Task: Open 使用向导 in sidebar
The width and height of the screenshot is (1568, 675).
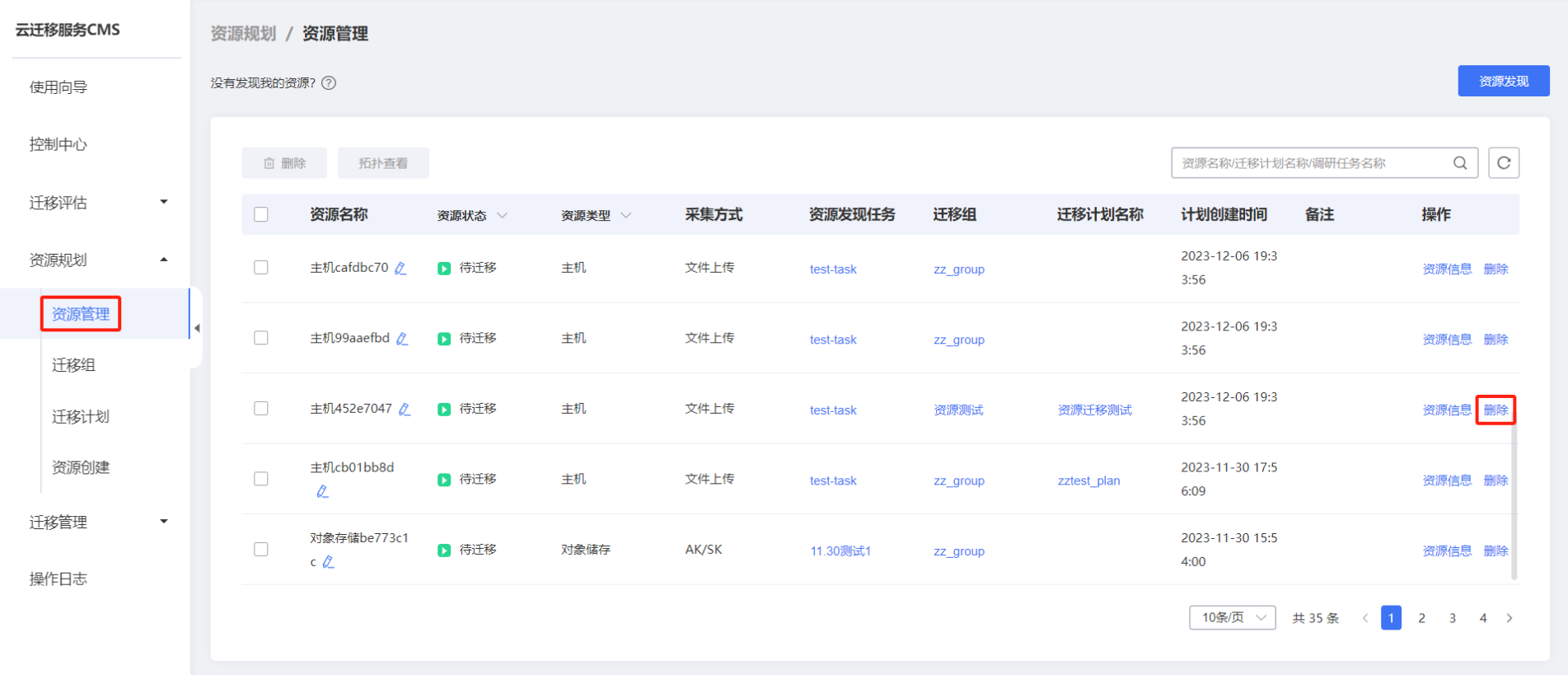Action: coord(59,87)
